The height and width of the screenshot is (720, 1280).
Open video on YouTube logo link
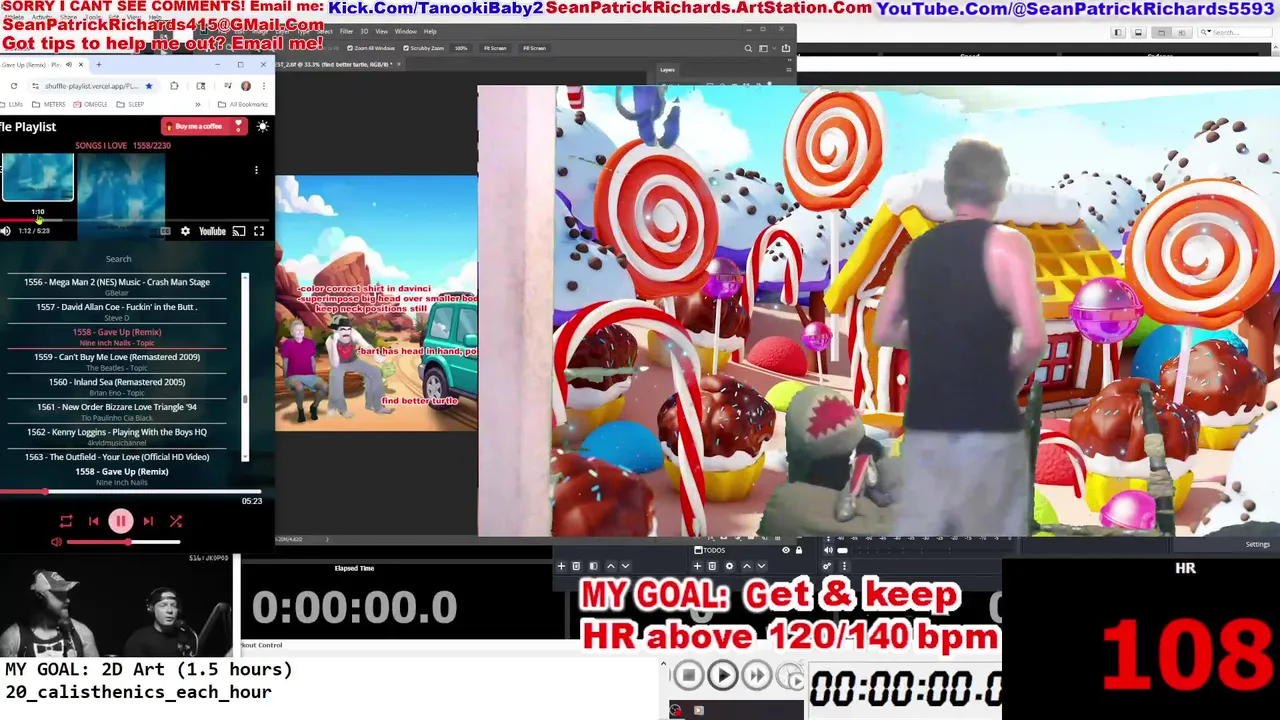click(x=212, y=231)
